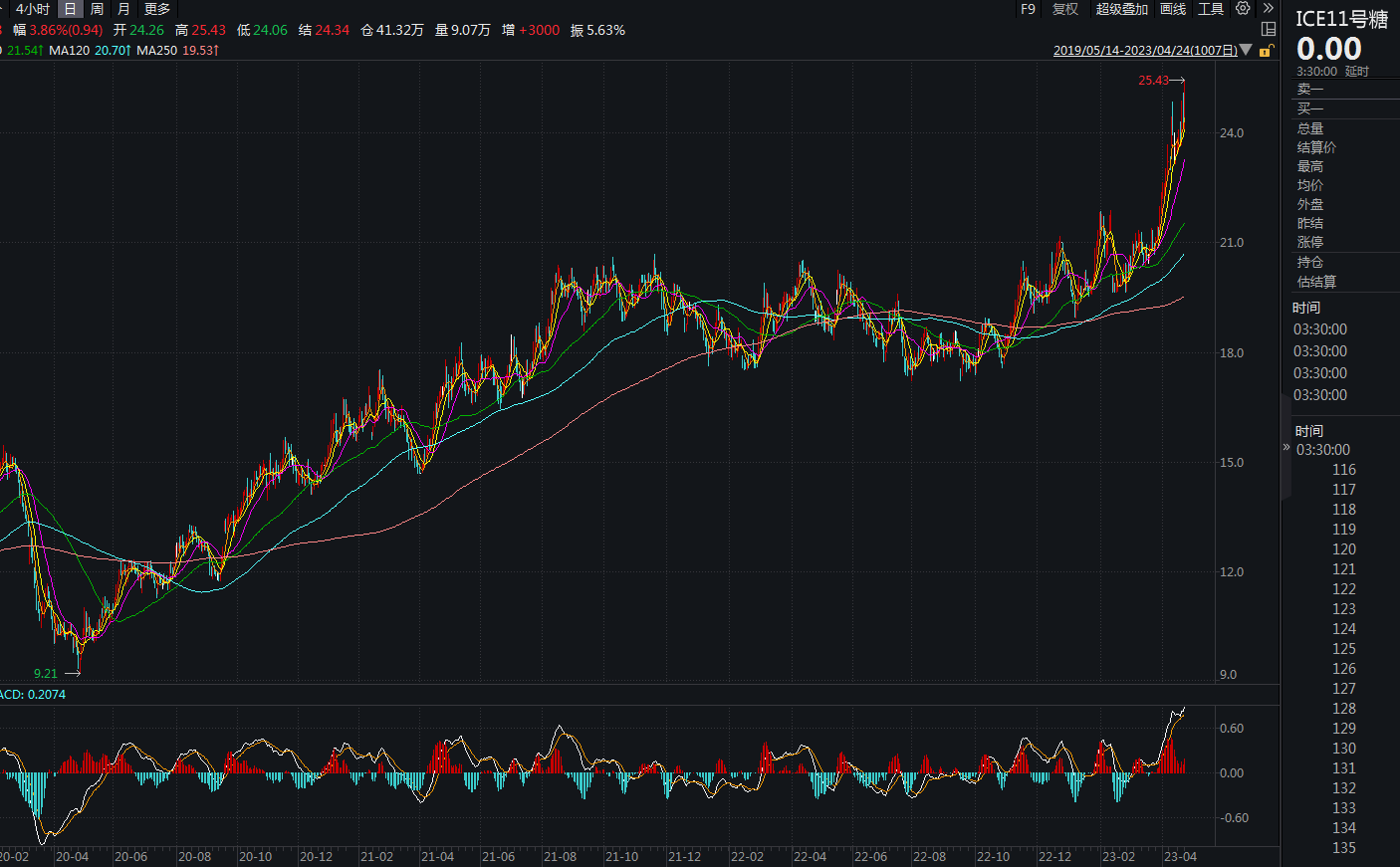Open the date range dropdown triangle
This screenshot has width=1400, height=867.
tap(1246, 50)
